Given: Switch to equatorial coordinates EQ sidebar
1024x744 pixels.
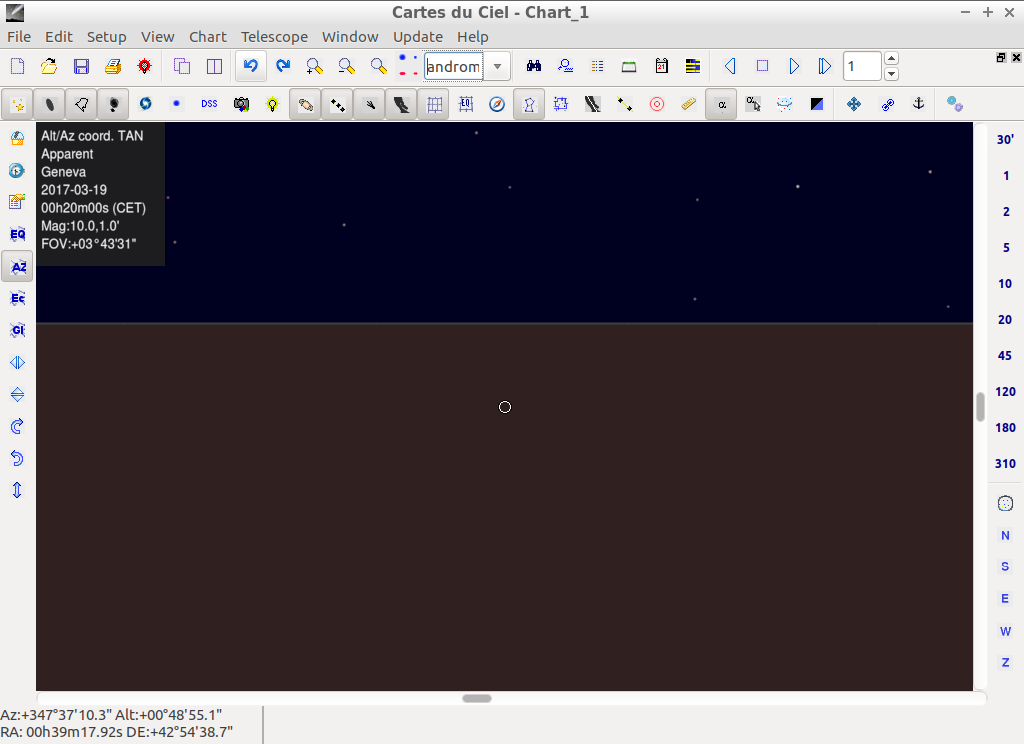Looking at the screenshot, I should pyautogui.click(x=18, y=235).
